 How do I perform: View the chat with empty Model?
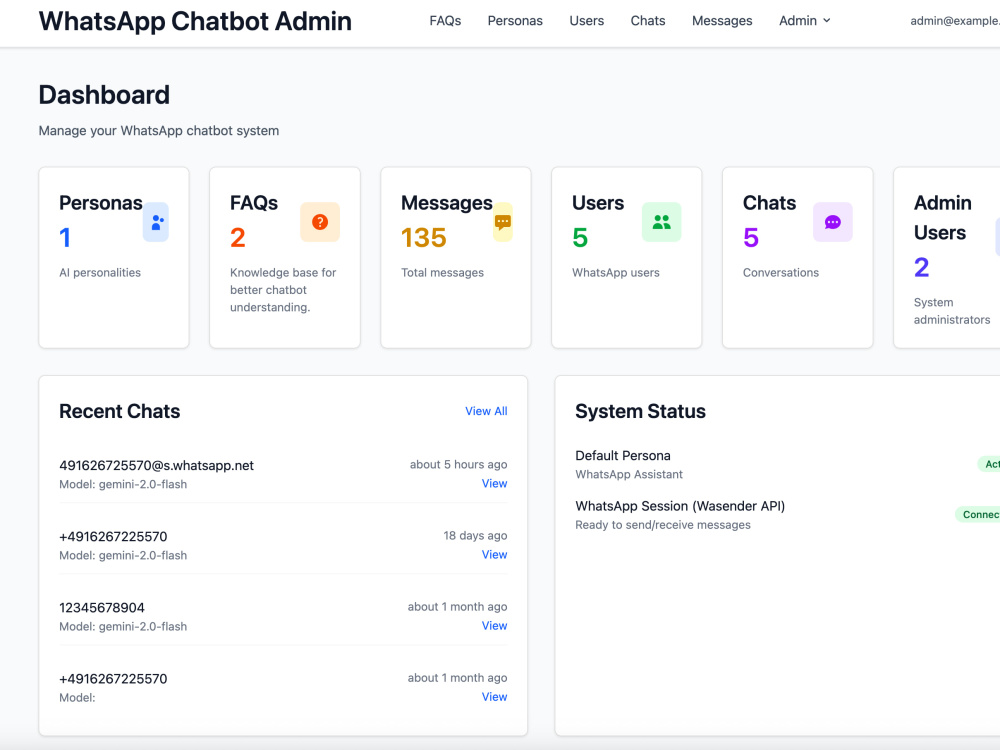494,697
